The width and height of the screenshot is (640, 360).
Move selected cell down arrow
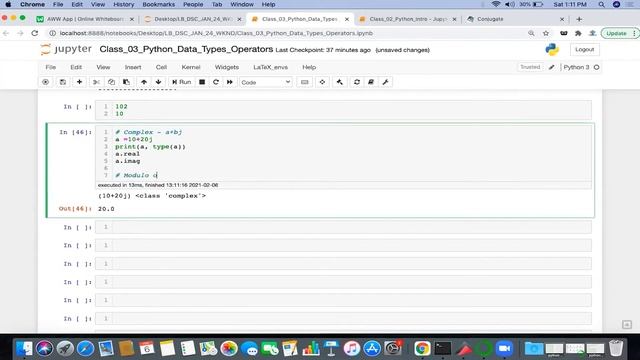coord(158,82)
